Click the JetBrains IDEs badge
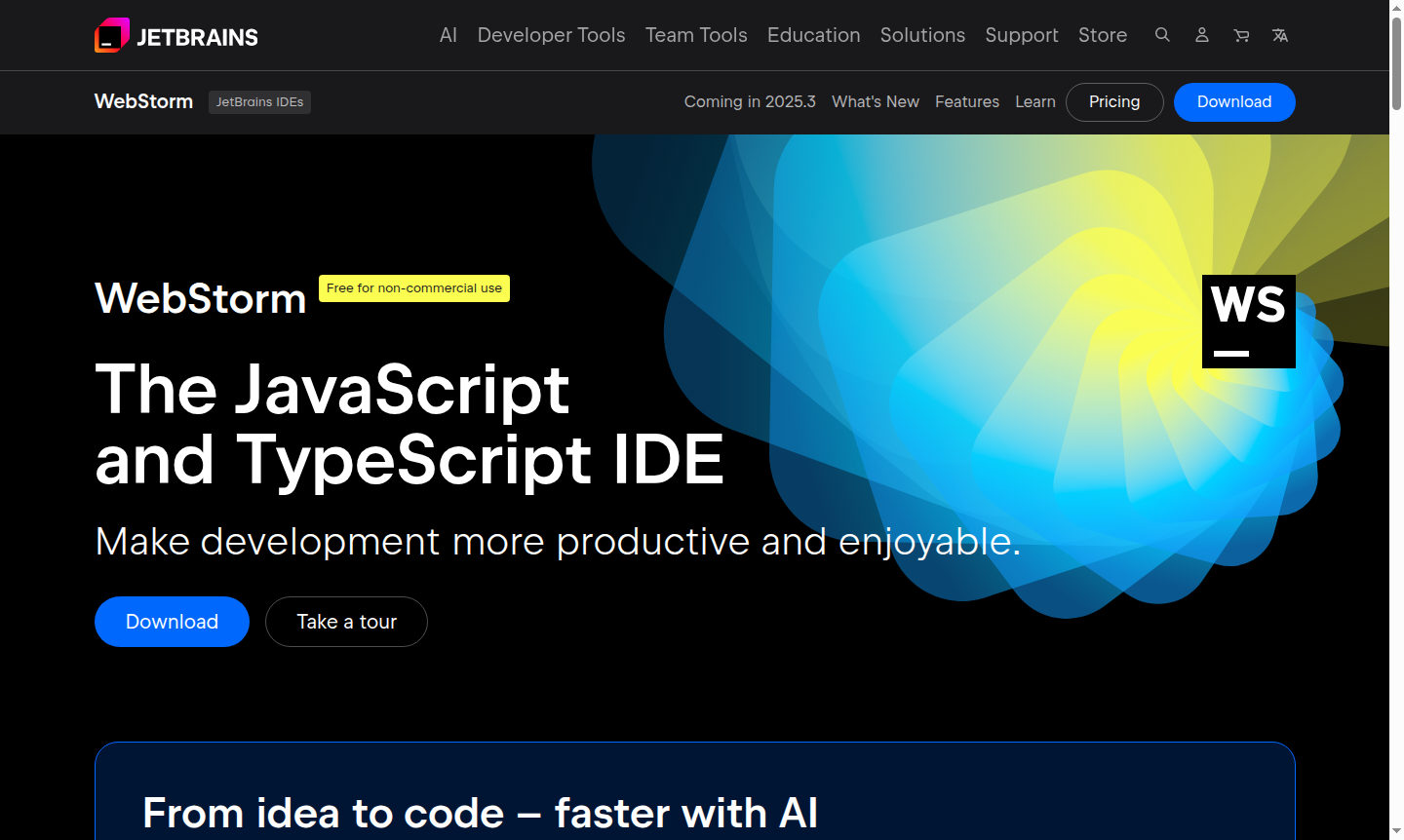The width and height of the screenshot is (1404, 840). (x=259, y=101)
